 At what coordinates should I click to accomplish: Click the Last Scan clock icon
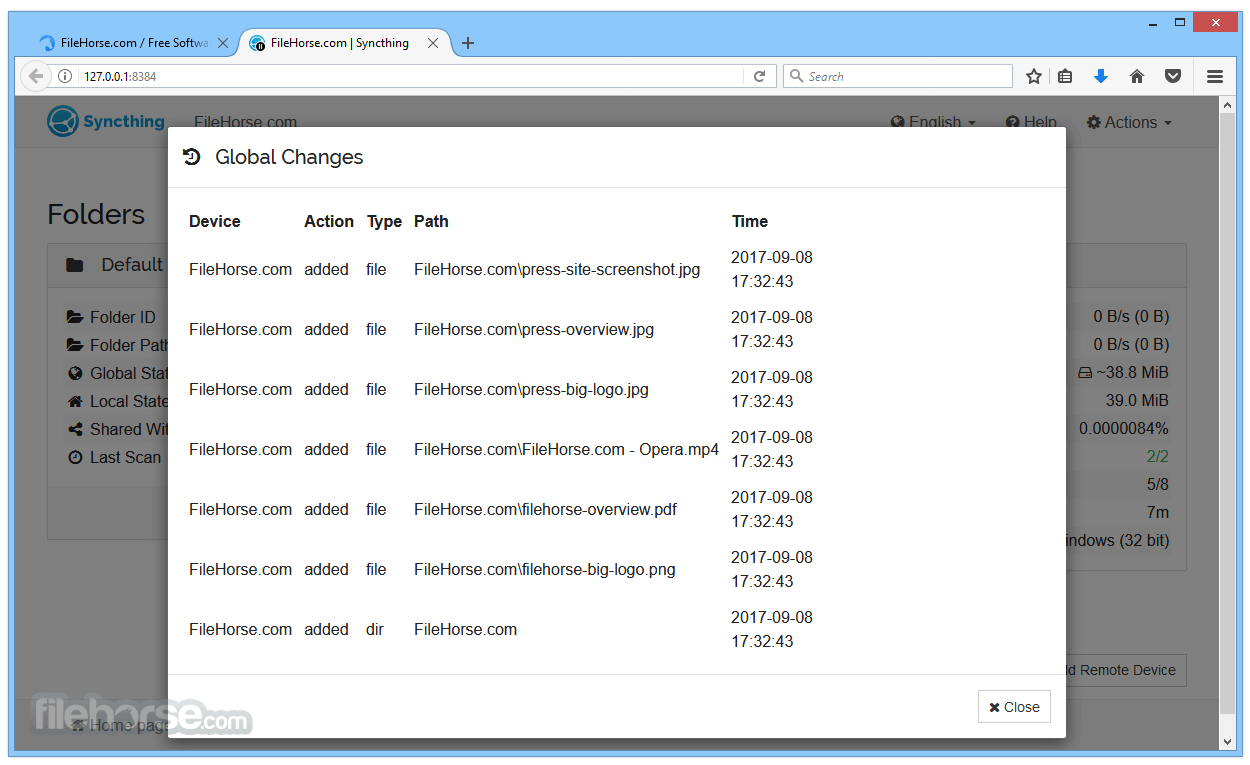(x=75, y=457)
